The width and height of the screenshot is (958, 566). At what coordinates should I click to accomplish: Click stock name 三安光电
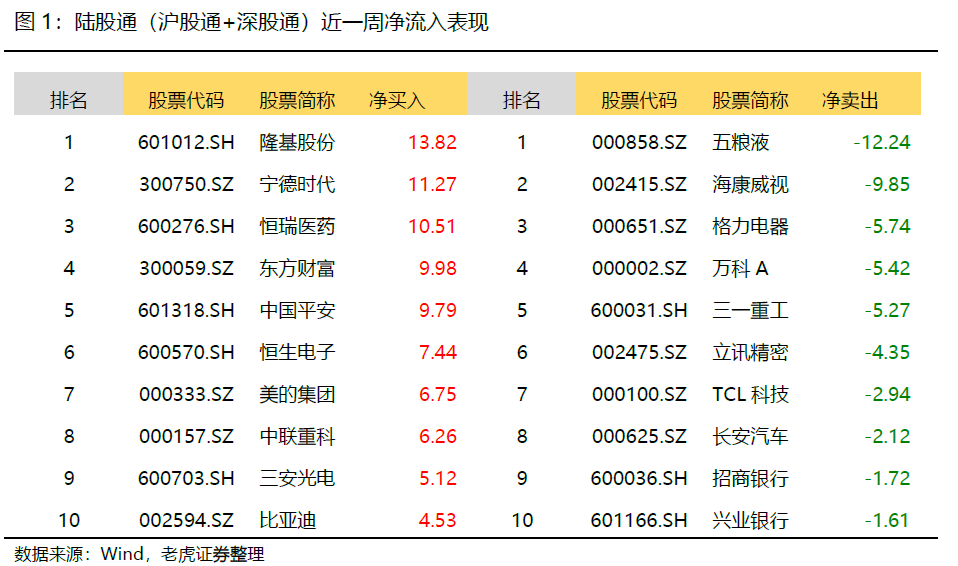[x=297, y=478]
